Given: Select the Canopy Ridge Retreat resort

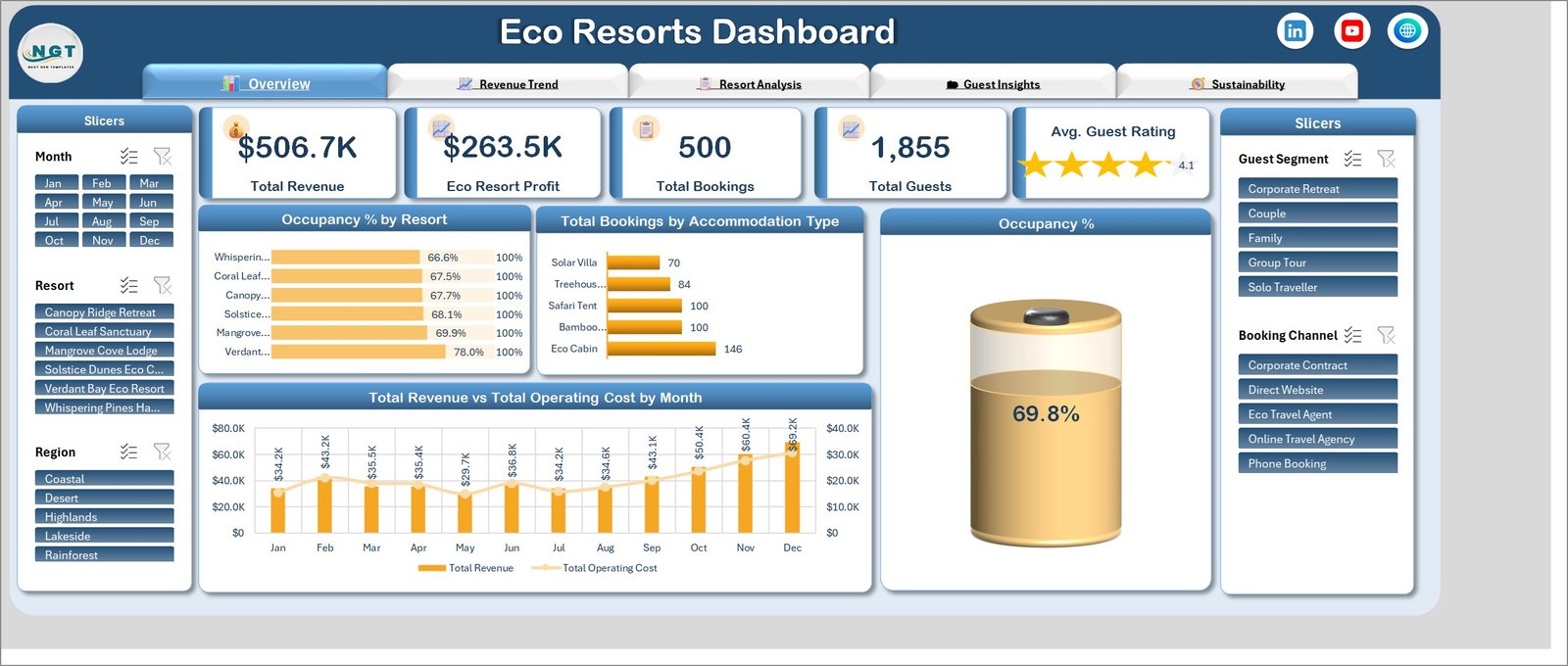Looking at the screenshot, I should [104, 311].
